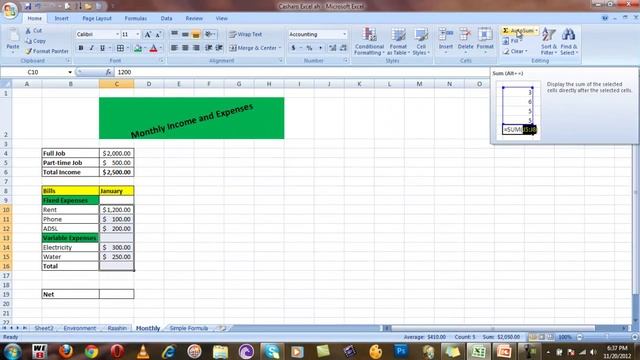Click the AutoSum button
This screenshot has height=360, width=640.
pos(520,31)
